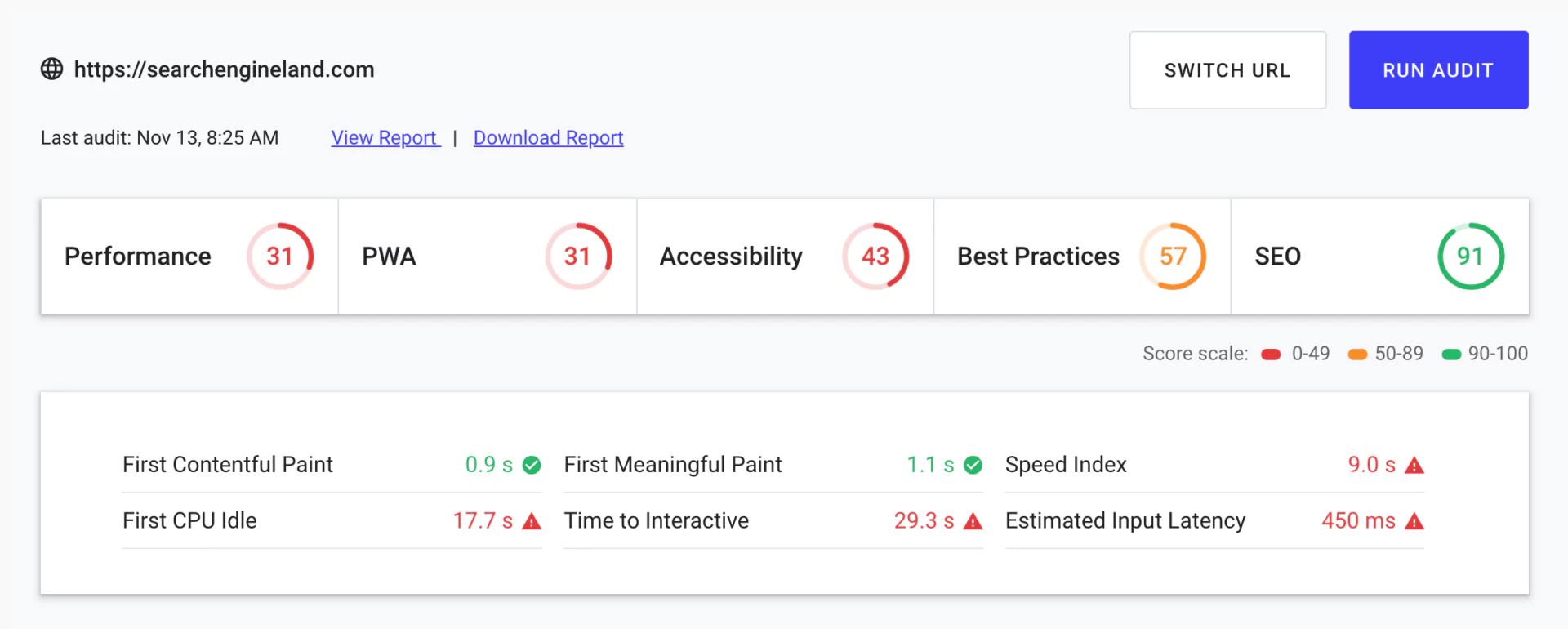The width and height of the screenshot is (1568, 629).
Task: Click red warning triangle for Speed Index
Action: (1414, 466)
